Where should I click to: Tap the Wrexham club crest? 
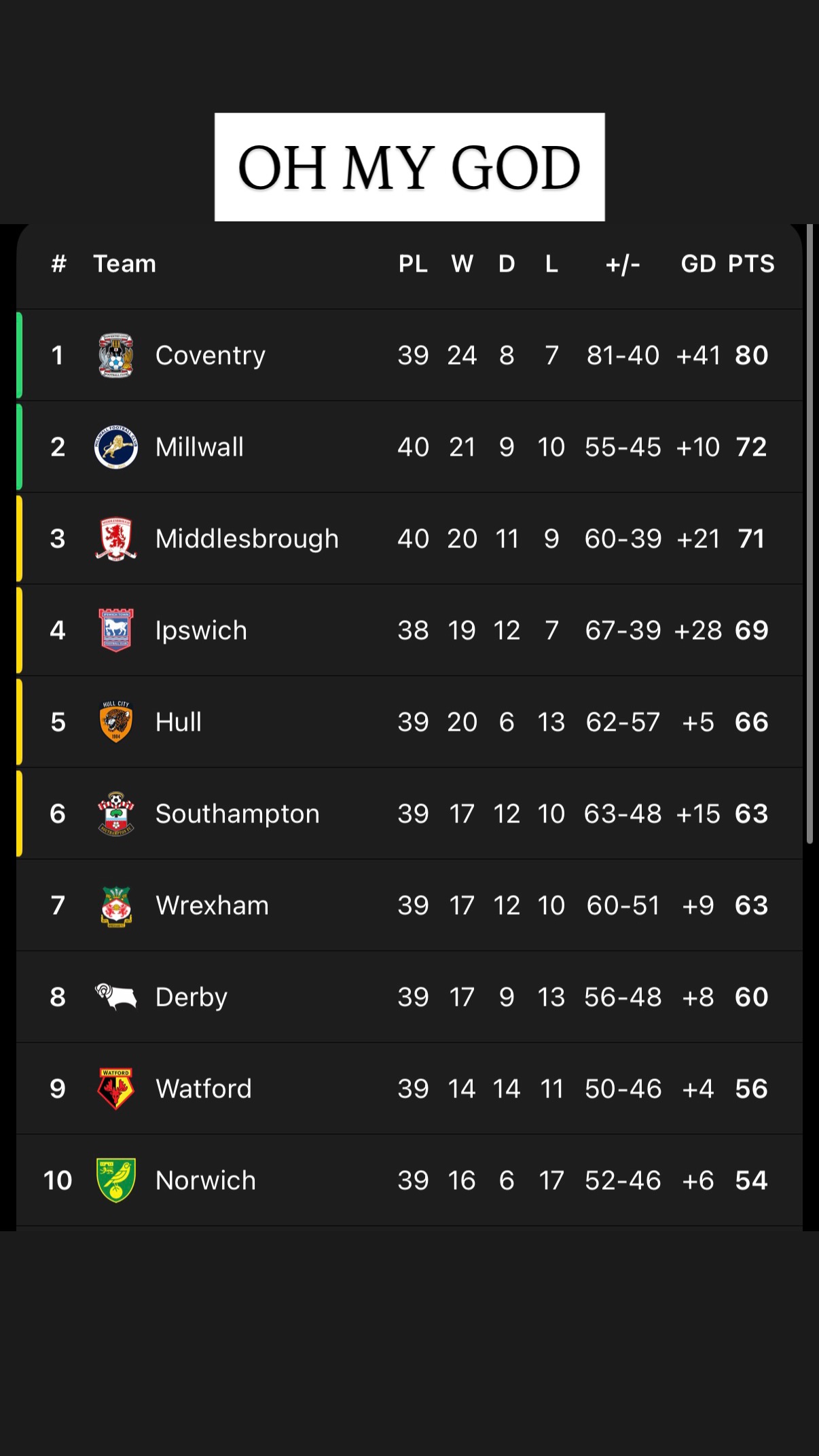[115, 906]
